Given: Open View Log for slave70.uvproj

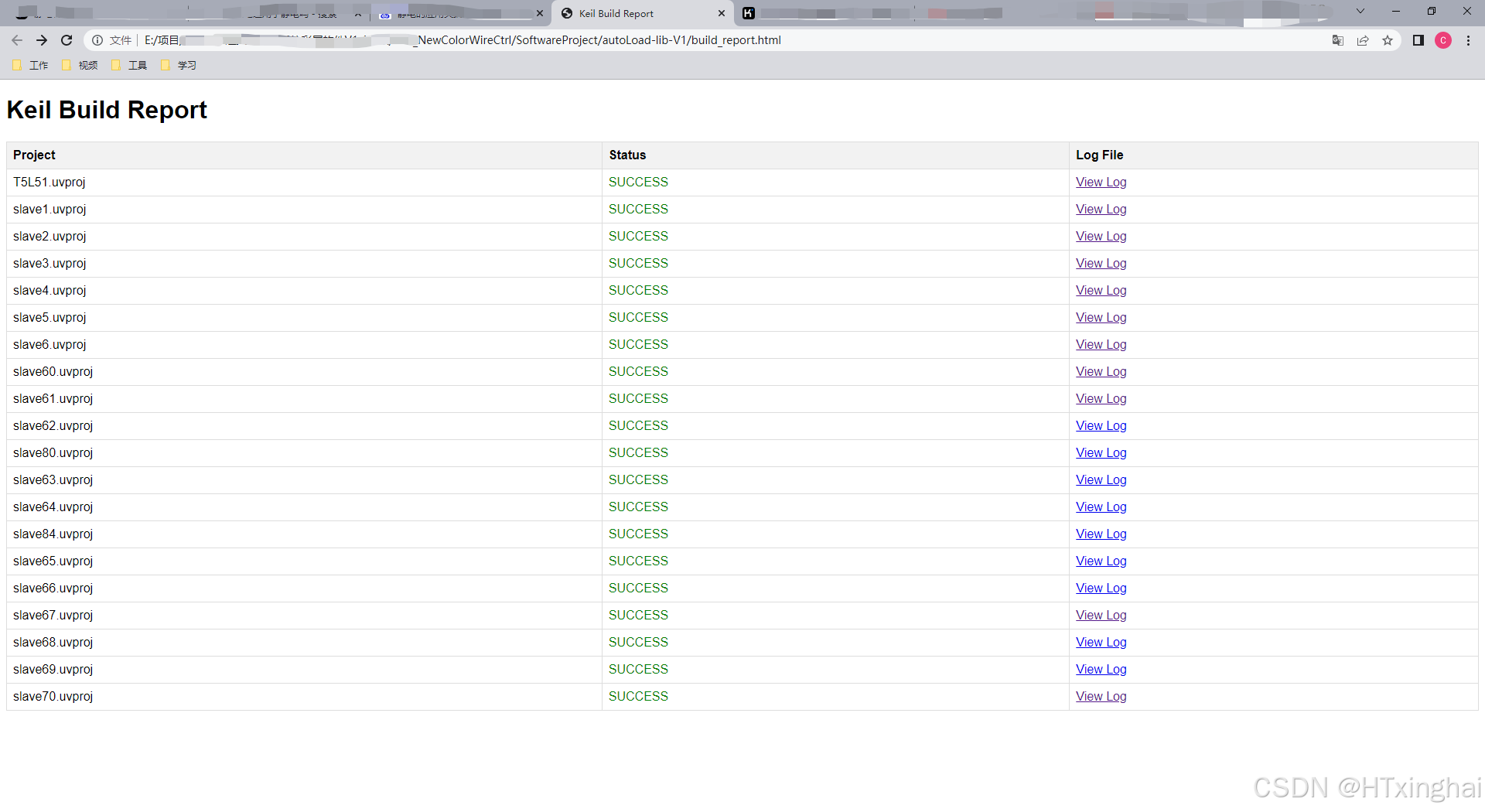Looking at the screenshot, I should click(x=1101, y=697).
